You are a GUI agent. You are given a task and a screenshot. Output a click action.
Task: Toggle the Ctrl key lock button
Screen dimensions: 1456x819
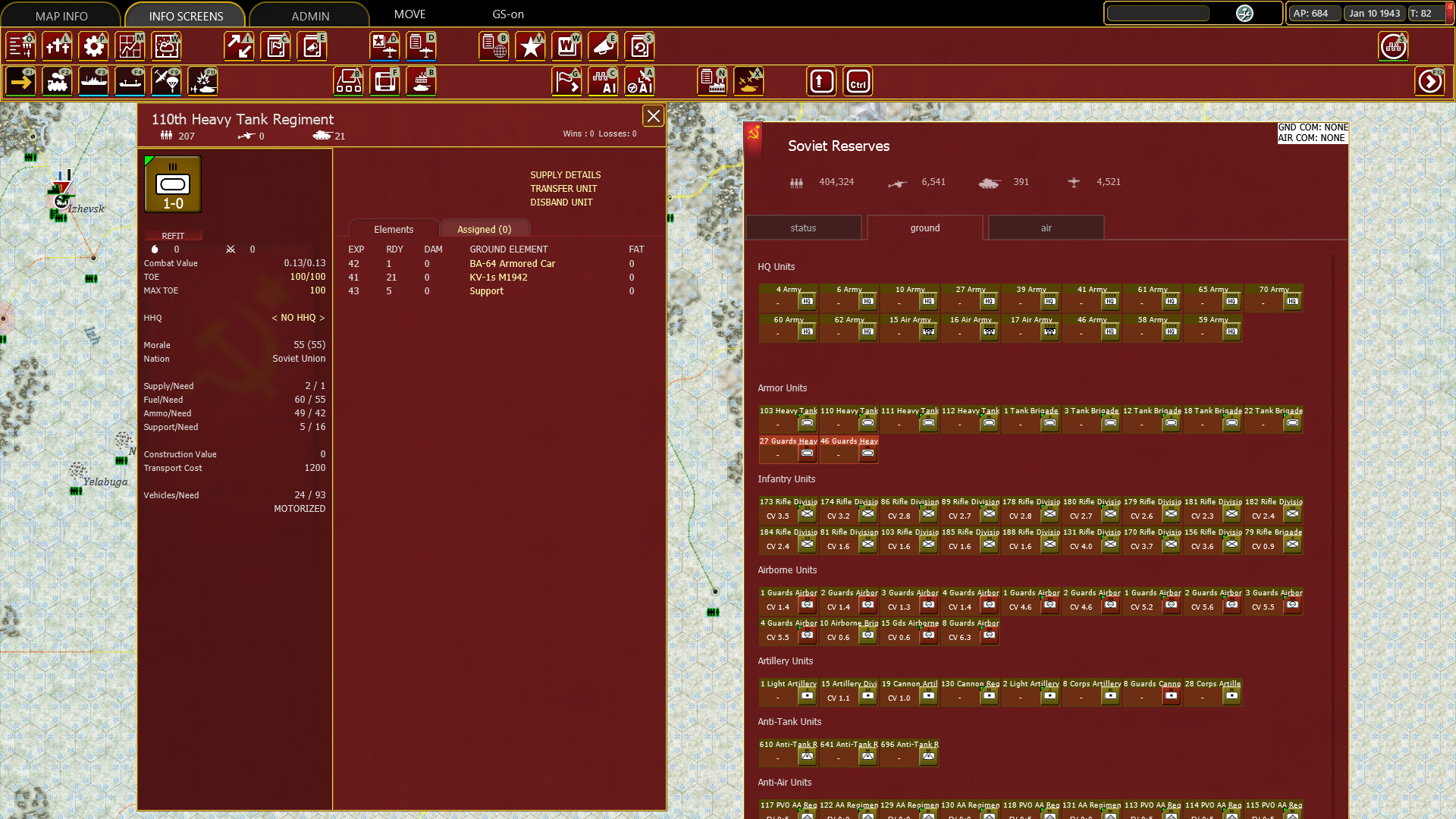coord(858,82)
